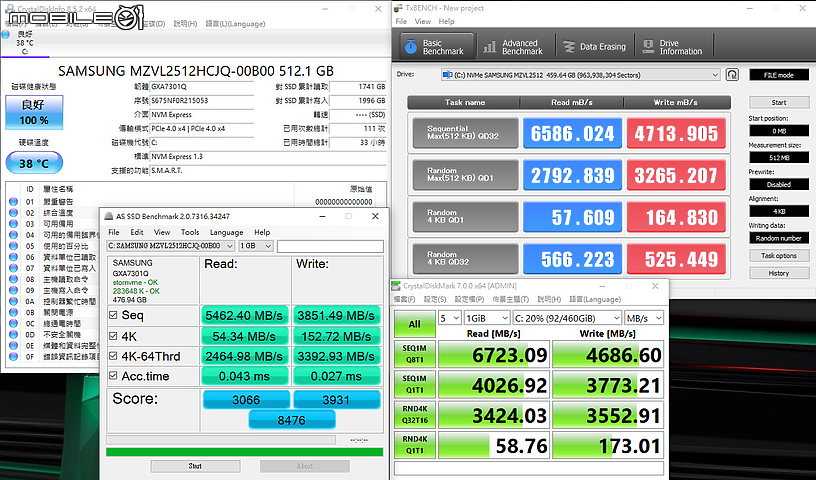Toggle the Seq test checkbox in AS SSD
Screen dimensions: 816x480
coord(113,315)
